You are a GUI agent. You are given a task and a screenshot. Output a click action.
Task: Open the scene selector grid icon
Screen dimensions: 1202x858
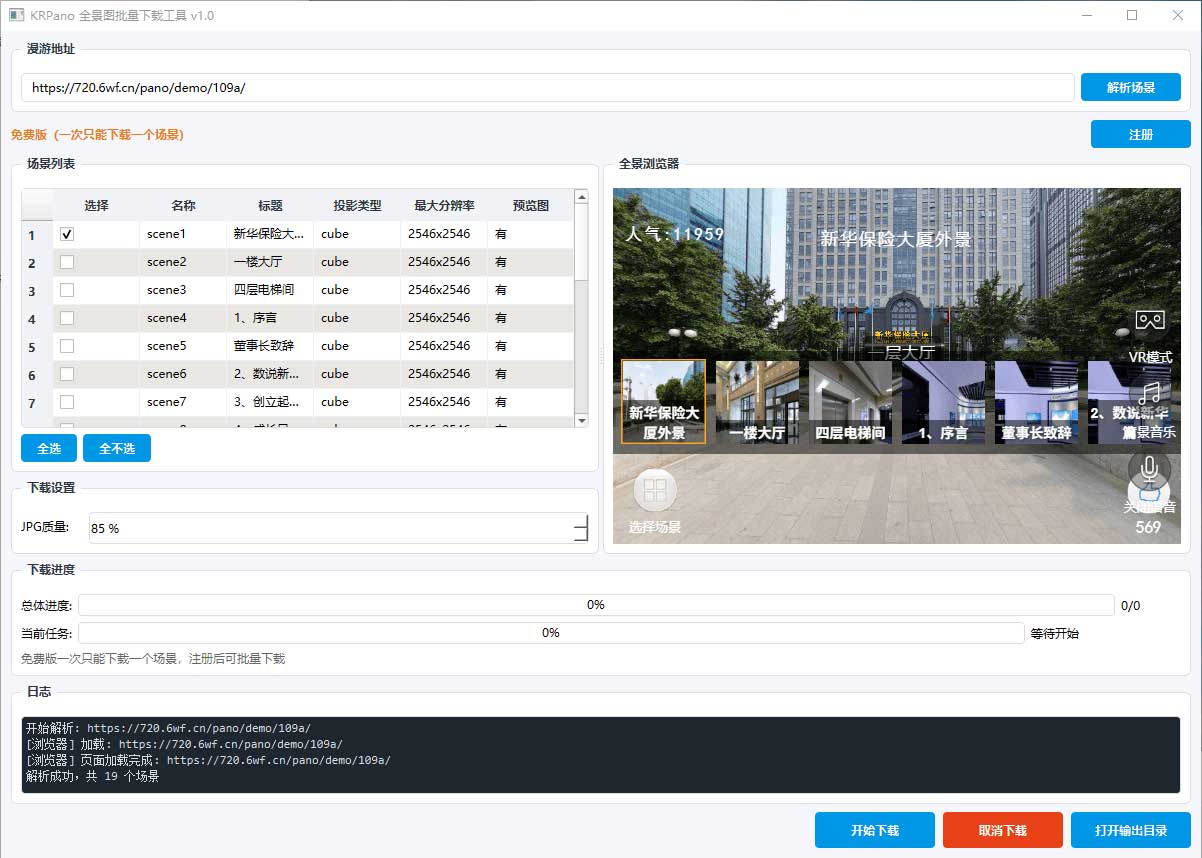[x=655, y=489]
